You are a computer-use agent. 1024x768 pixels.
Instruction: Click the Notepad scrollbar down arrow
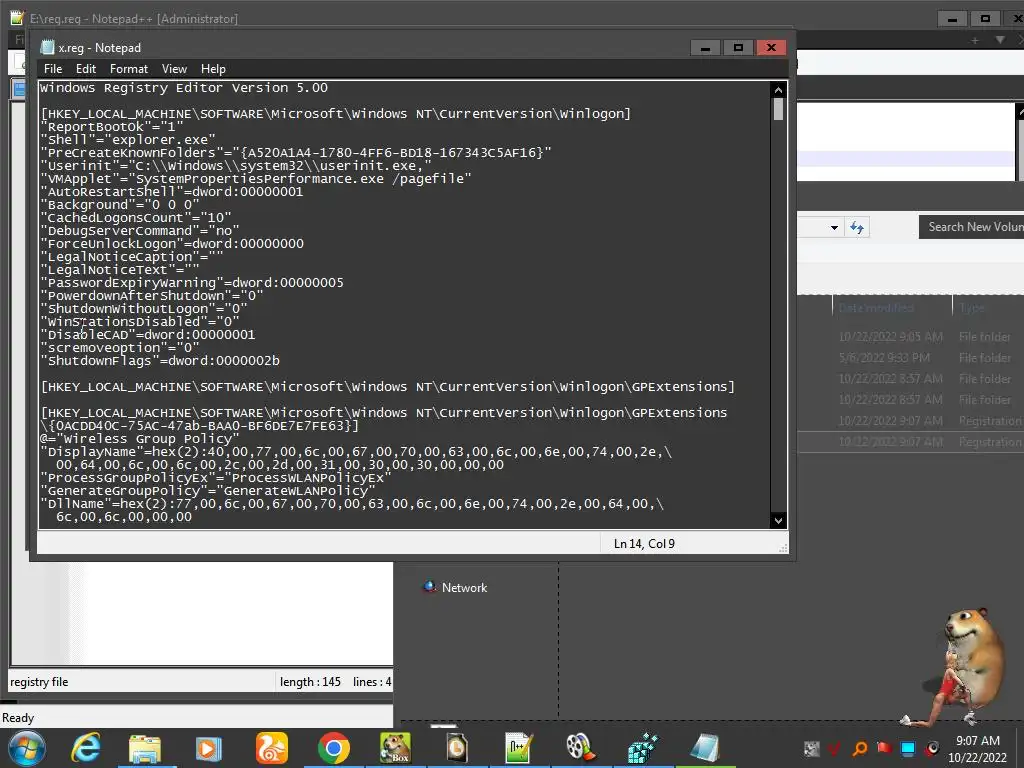point(778,520)
